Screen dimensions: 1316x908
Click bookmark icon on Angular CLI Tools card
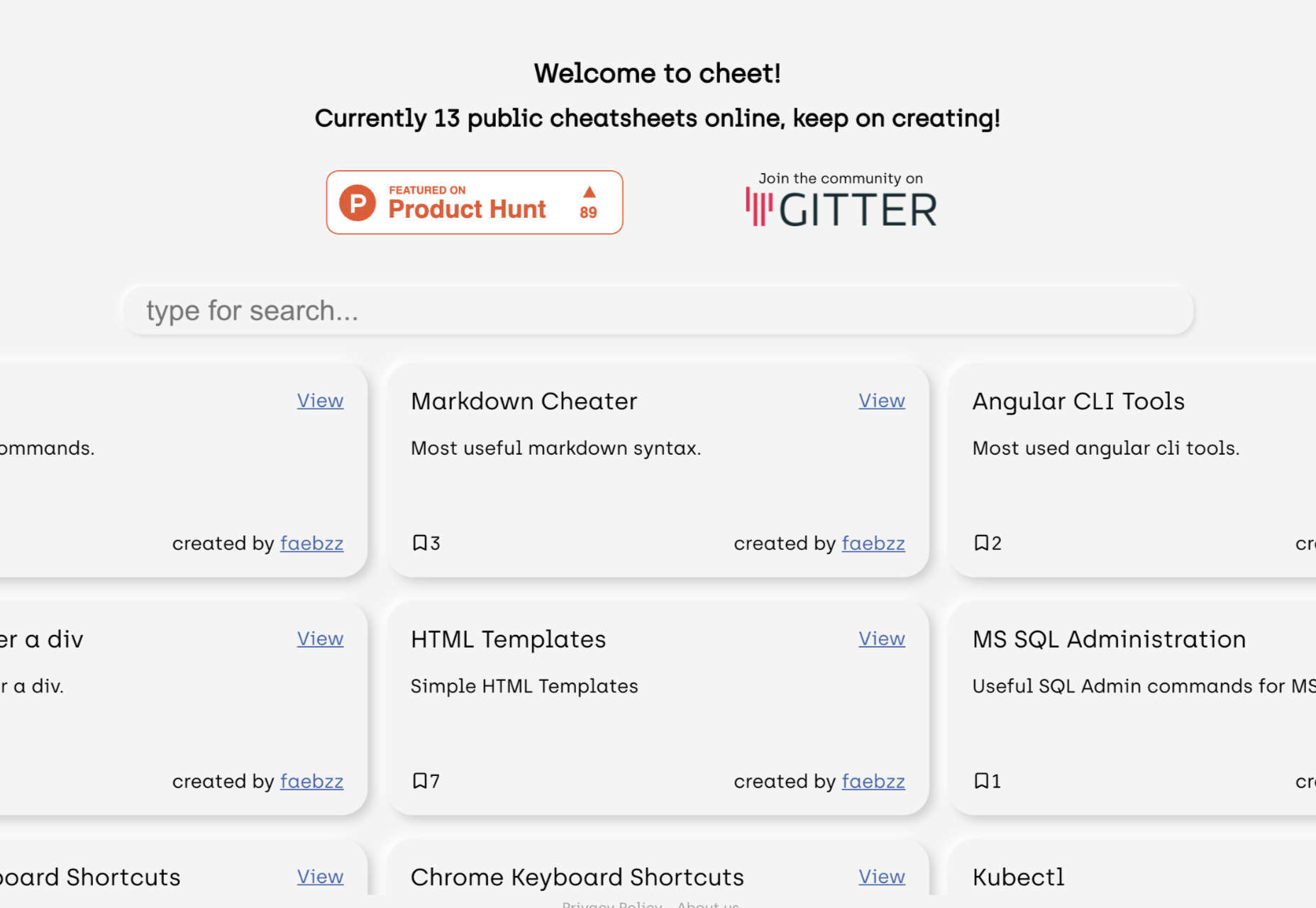[x=981, y=543]
